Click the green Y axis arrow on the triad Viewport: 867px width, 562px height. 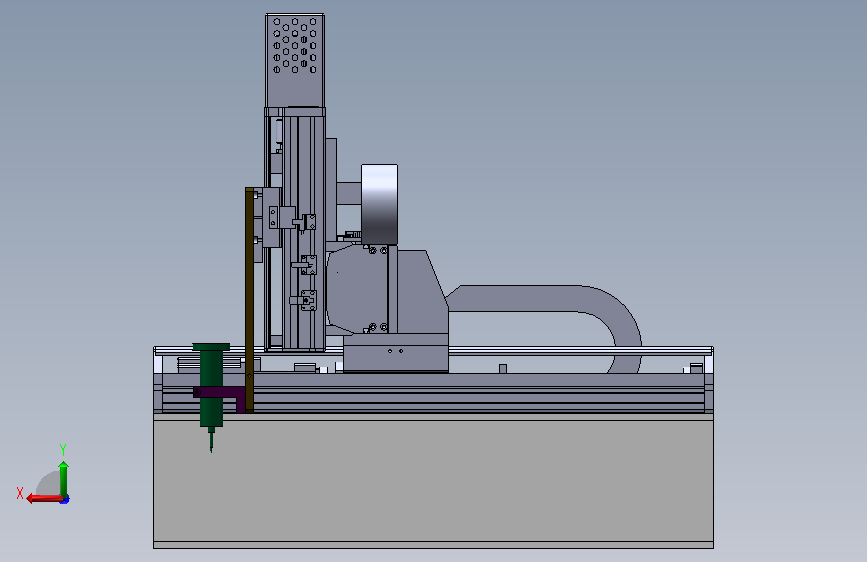(64, 479)
